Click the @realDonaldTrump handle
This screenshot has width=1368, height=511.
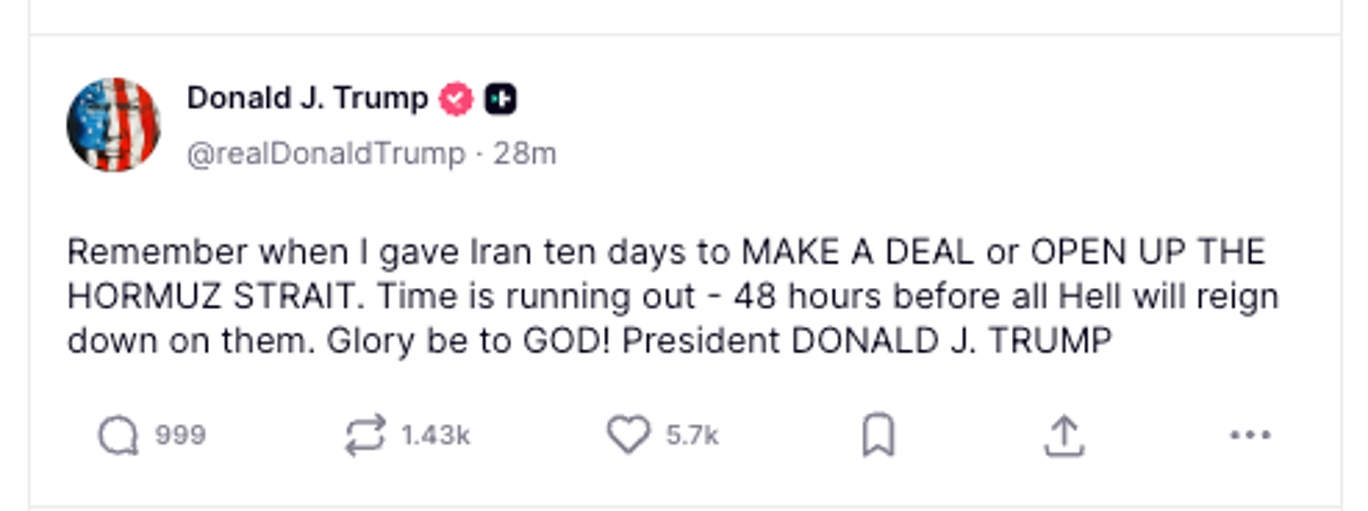[326, 154]
